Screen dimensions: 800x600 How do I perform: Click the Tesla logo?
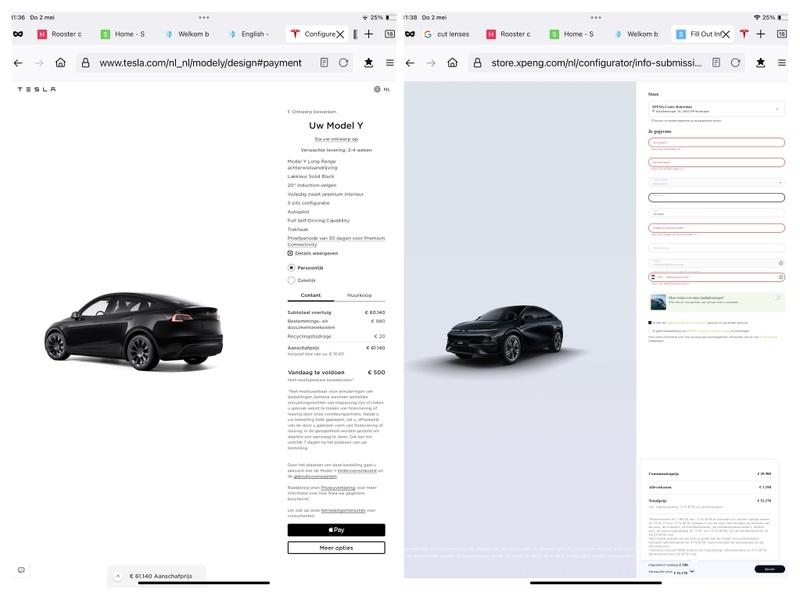(x=36, y=89)
